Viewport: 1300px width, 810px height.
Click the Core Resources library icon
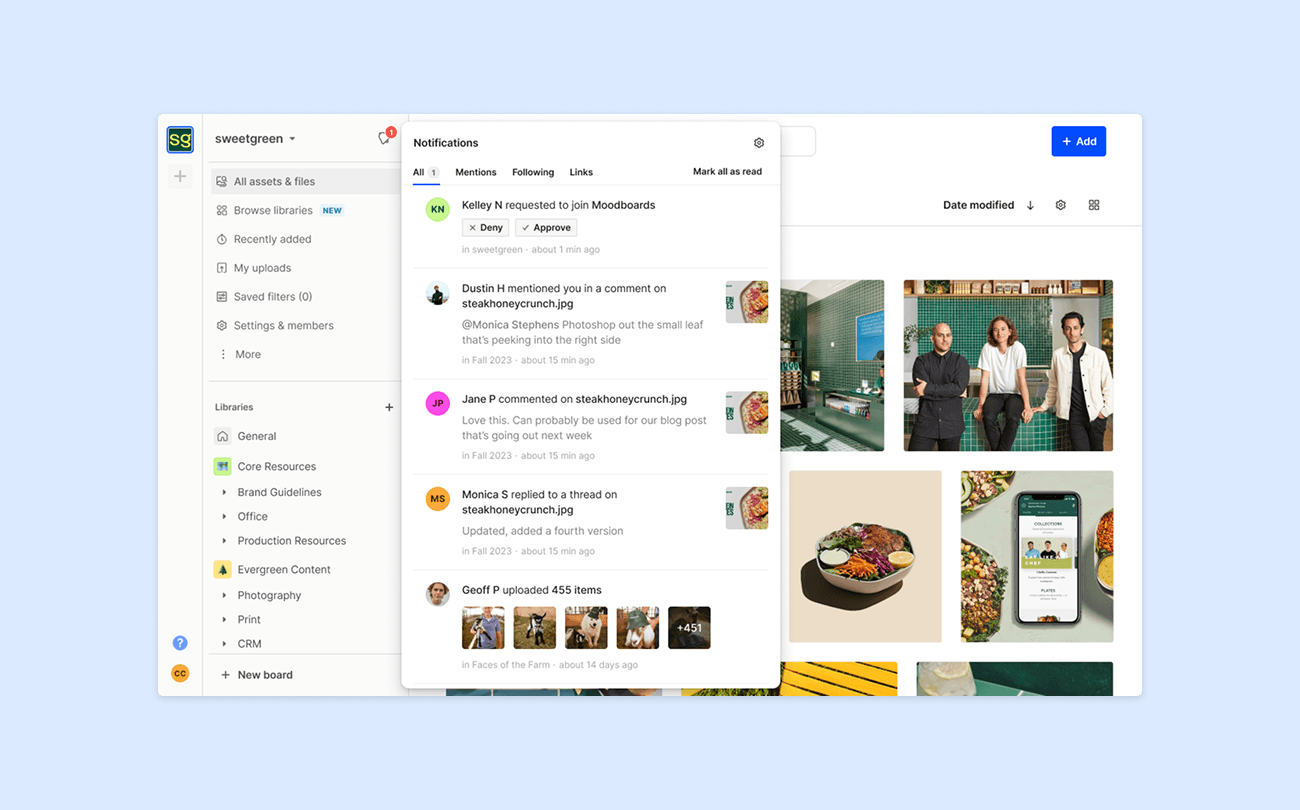222,466
